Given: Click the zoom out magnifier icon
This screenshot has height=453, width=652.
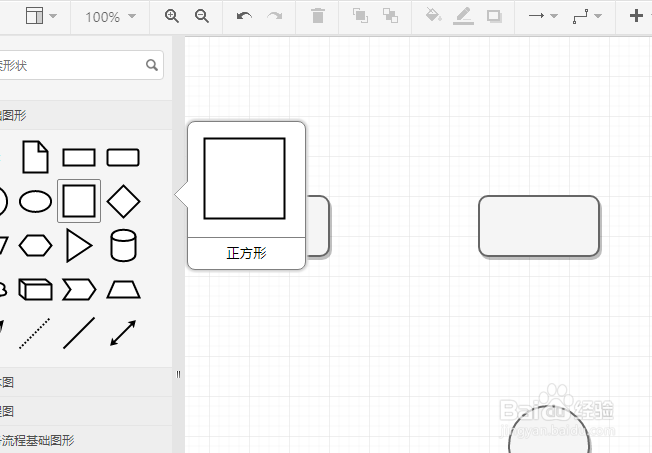Looking at the screenshot, I should click(x=202, y=16).
